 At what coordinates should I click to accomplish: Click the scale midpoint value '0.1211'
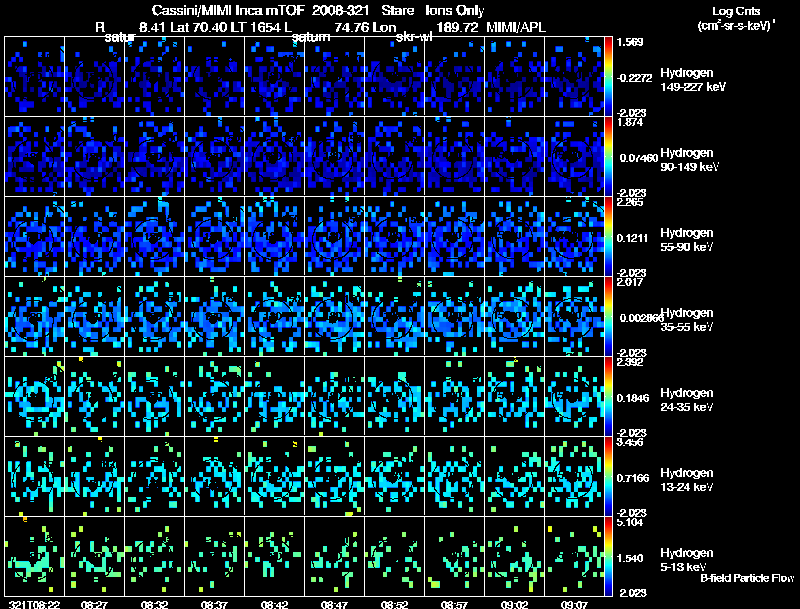632,238
